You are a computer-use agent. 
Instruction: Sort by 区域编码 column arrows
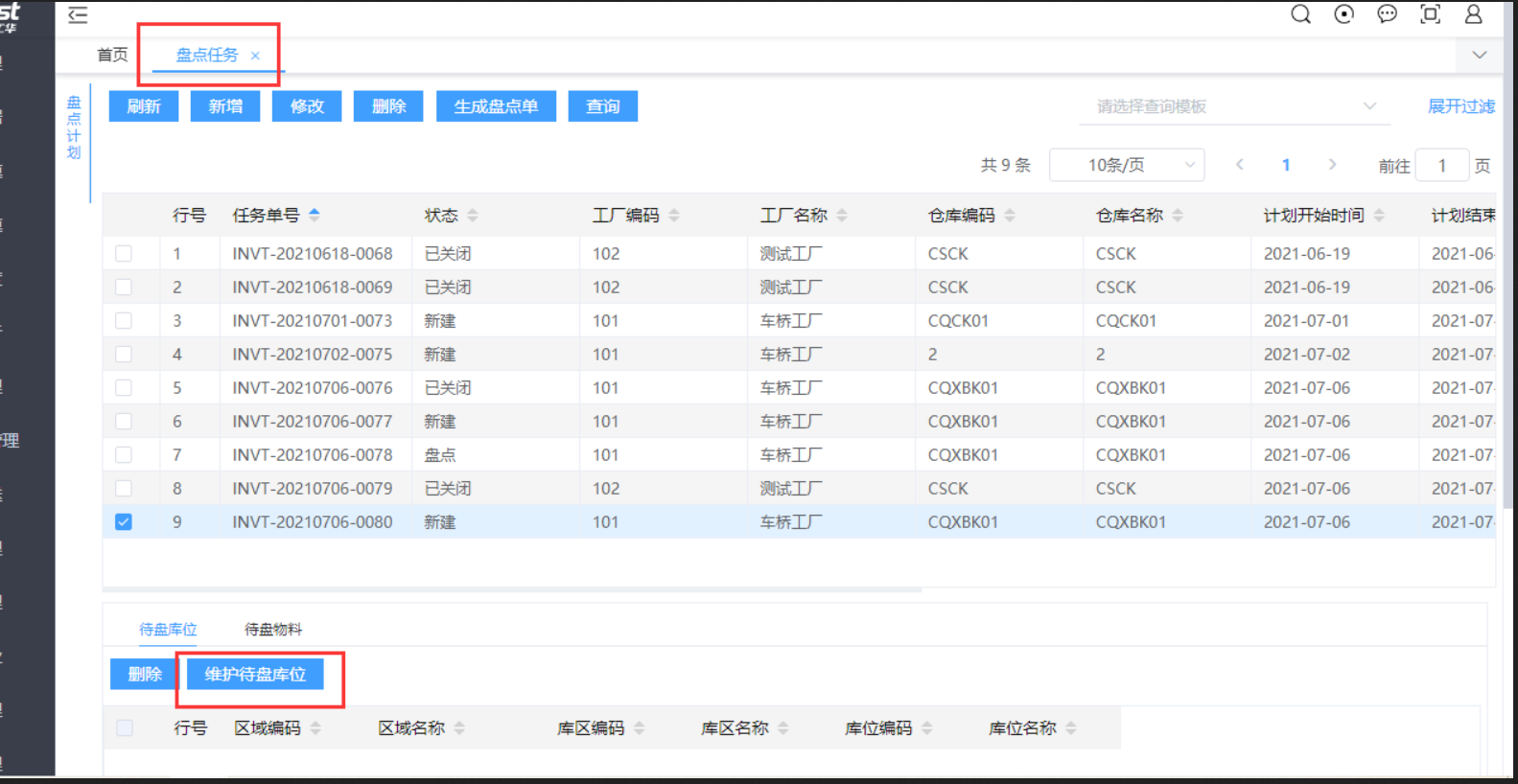point(315,728)
